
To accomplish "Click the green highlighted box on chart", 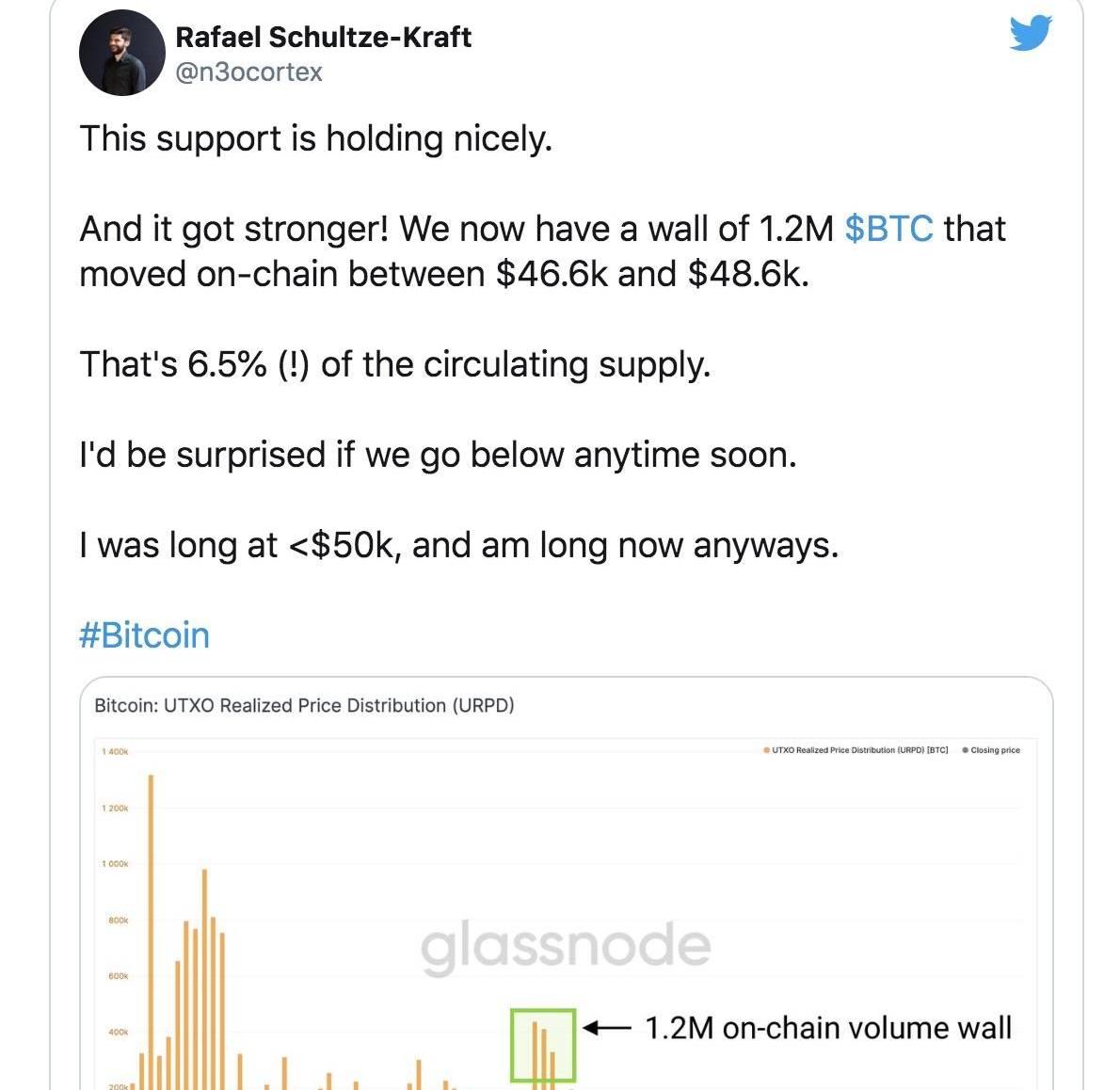I will [543, 1045].
